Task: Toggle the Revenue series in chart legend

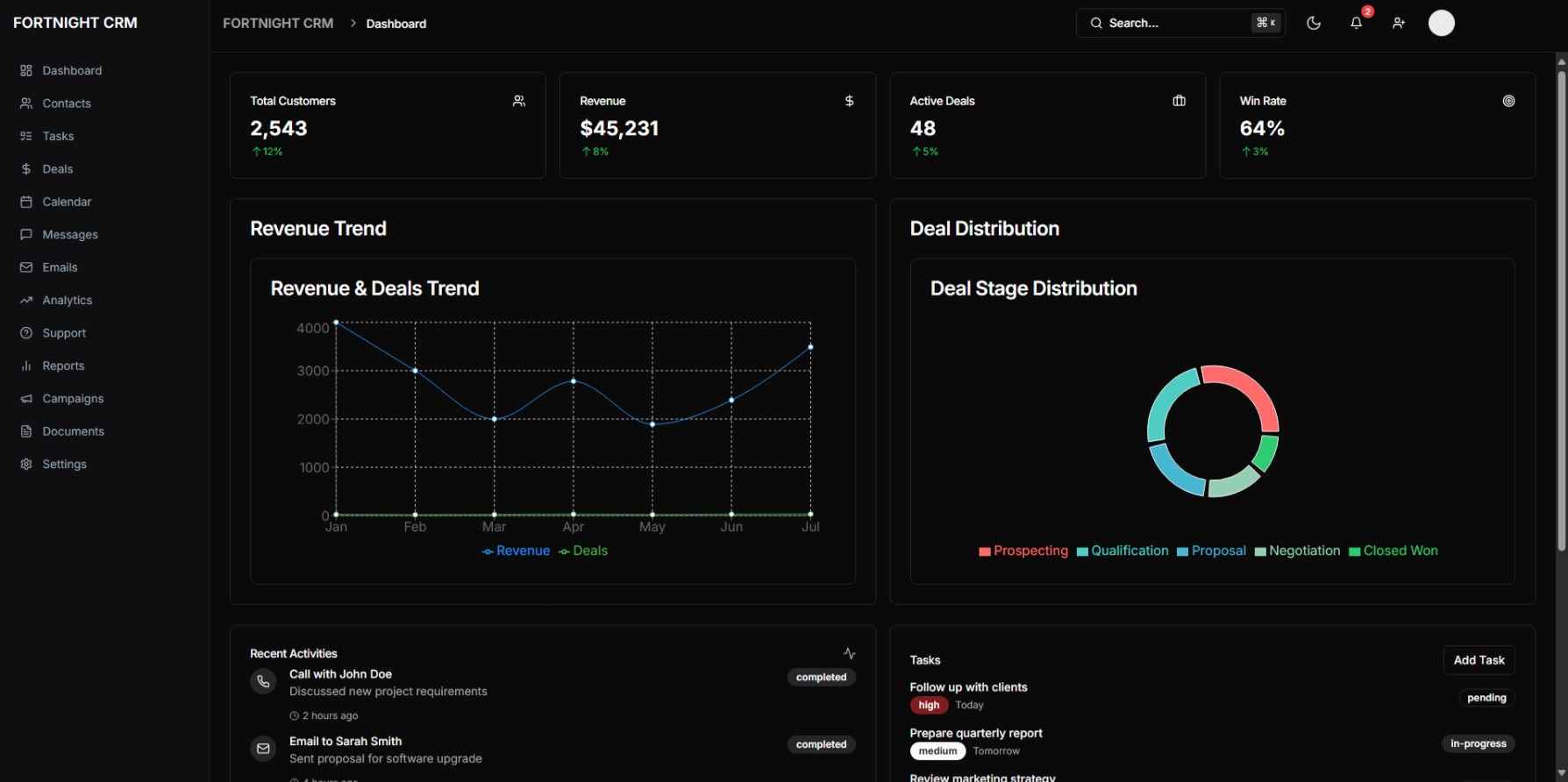Action: 517,551
